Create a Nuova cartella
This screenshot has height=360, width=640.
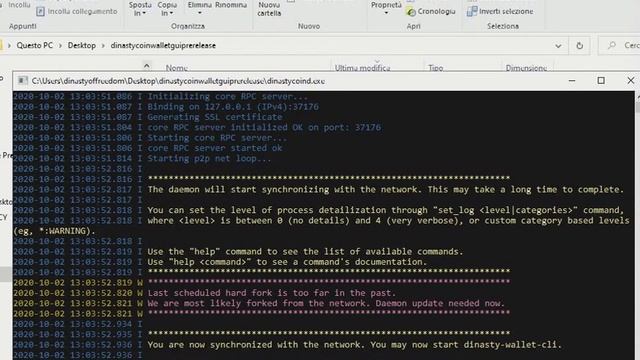pyautogui.click(x=269, y=9)
